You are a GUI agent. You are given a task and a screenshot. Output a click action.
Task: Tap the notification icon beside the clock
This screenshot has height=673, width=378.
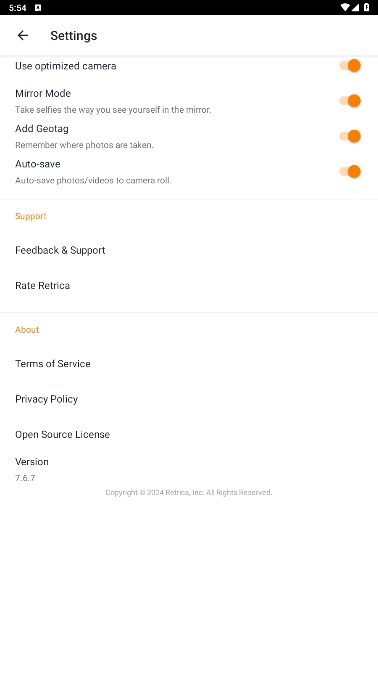(38, 8)
